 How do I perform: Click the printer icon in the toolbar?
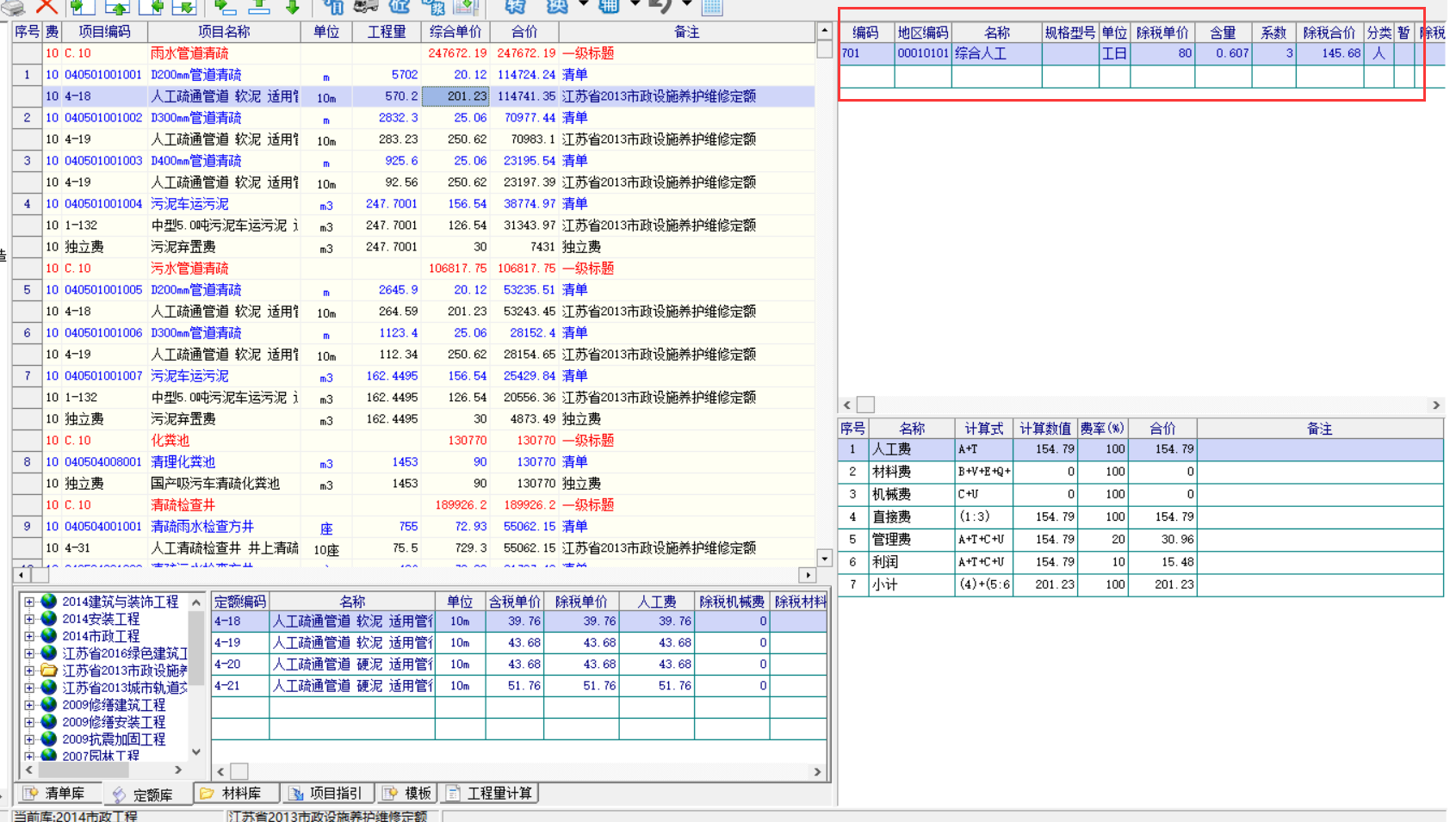pyautogui.click(x=12, y=7)
